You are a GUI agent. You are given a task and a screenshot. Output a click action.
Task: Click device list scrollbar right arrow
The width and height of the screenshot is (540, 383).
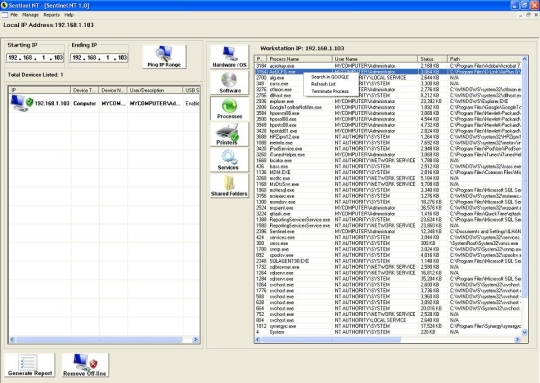coord(195,340)
